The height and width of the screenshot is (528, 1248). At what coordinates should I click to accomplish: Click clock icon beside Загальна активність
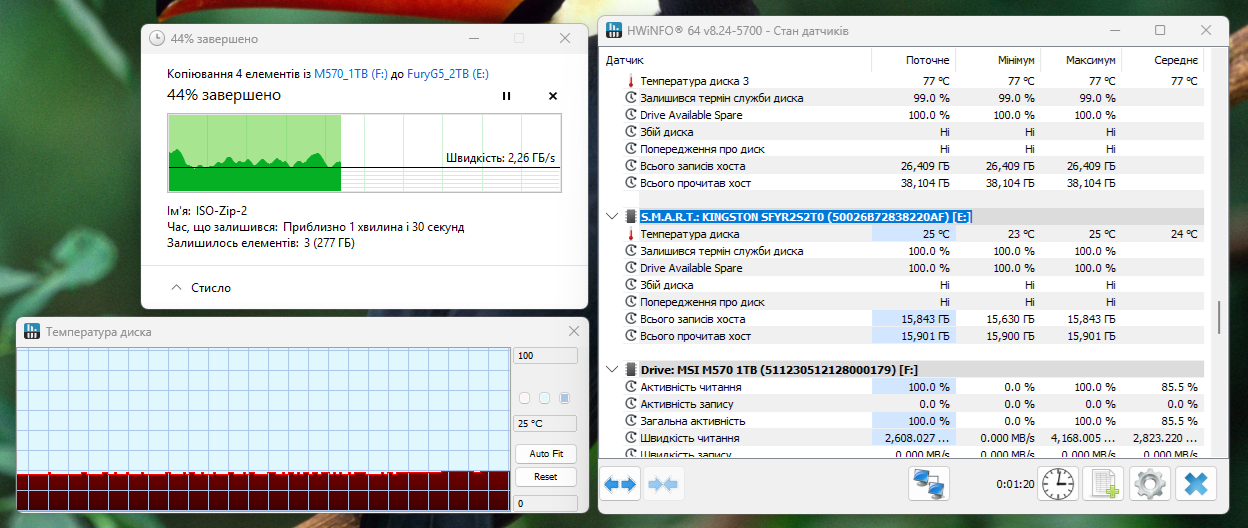[630, 421]
